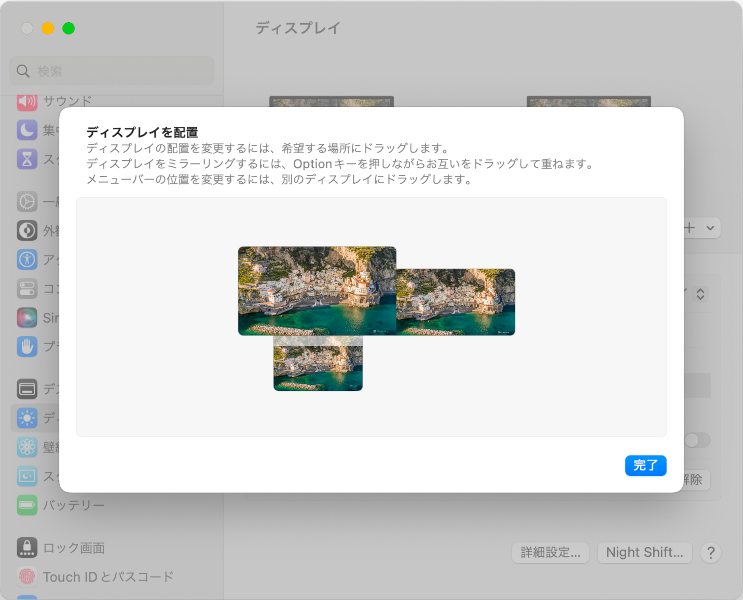This screenshot has height=600, width=743.
Task: Open General gear icon in sidebar
Action: pyautogui.click(x=27, y=202)
